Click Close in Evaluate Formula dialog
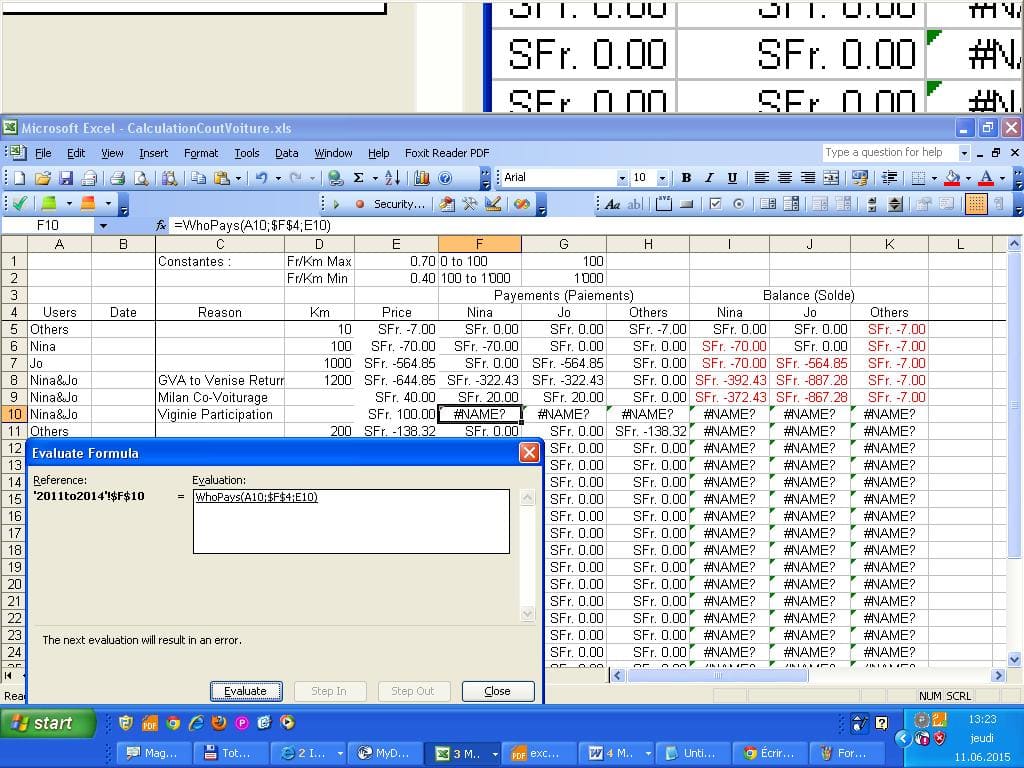Viewport: 1024px width, 768px height. tap(497, 691)
